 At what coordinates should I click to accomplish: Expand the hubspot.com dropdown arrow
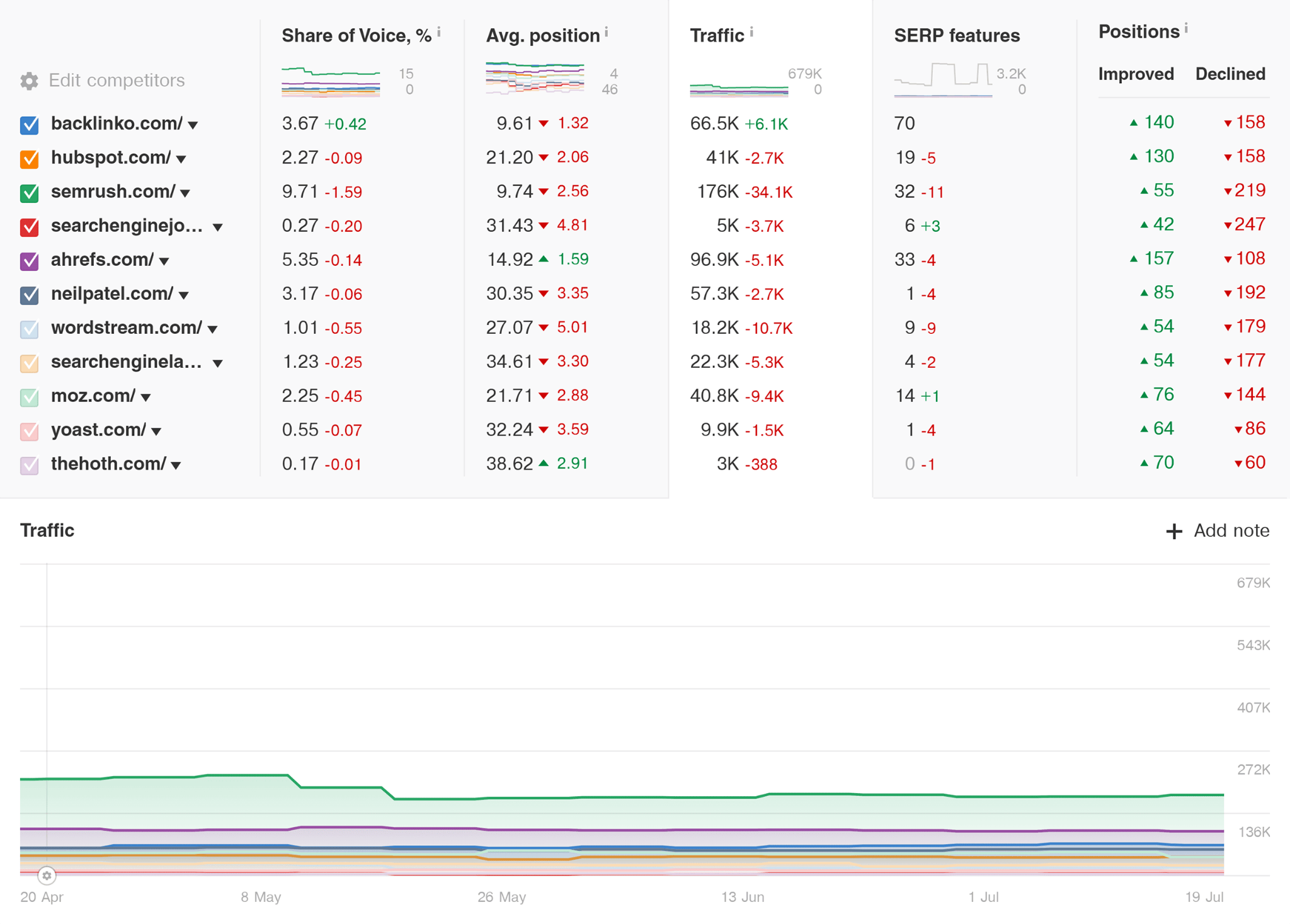[x=182, y=159]
